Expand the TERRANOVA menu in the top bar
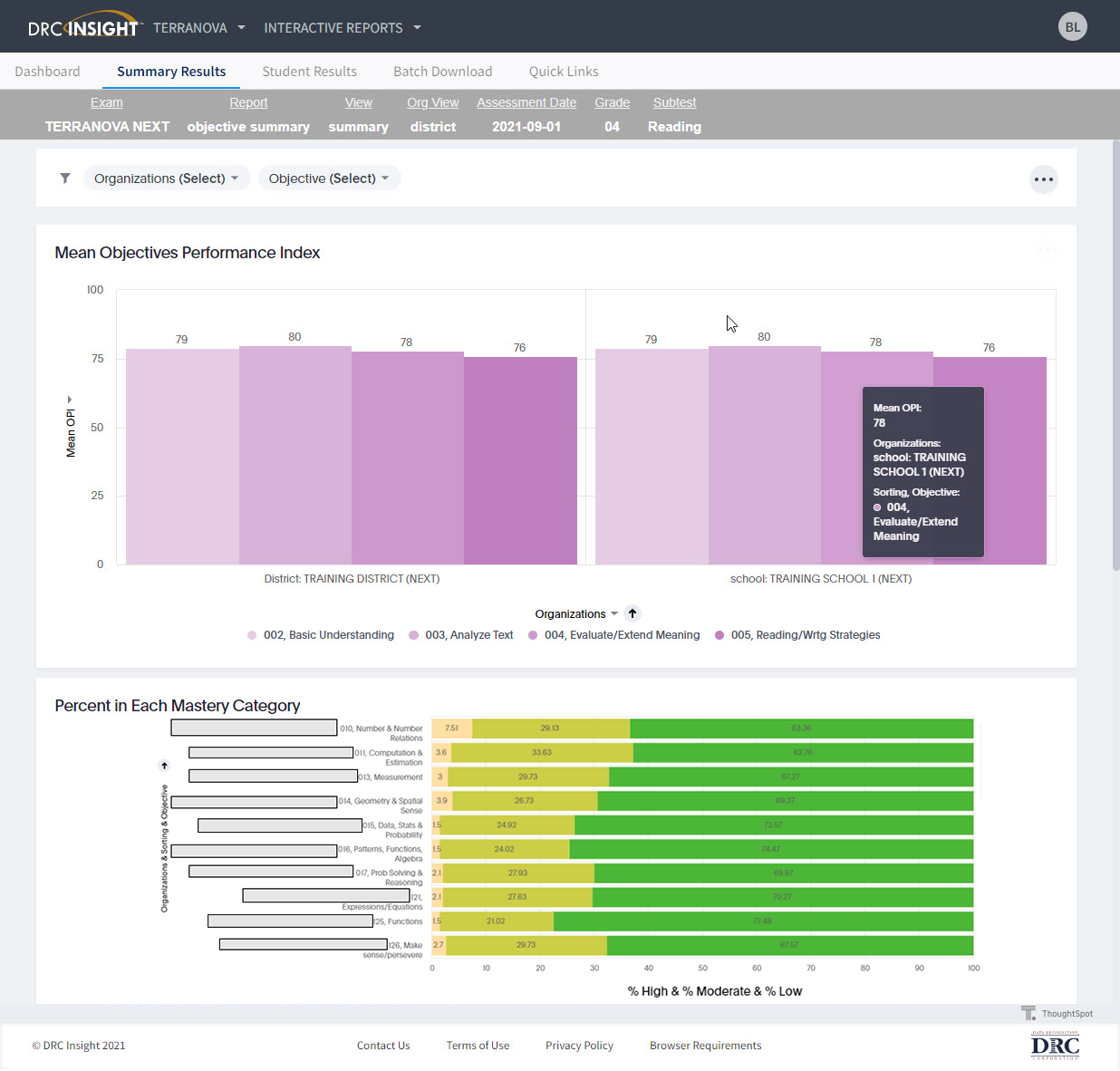The image size is (1120, 1071). [x=198, y=27]
